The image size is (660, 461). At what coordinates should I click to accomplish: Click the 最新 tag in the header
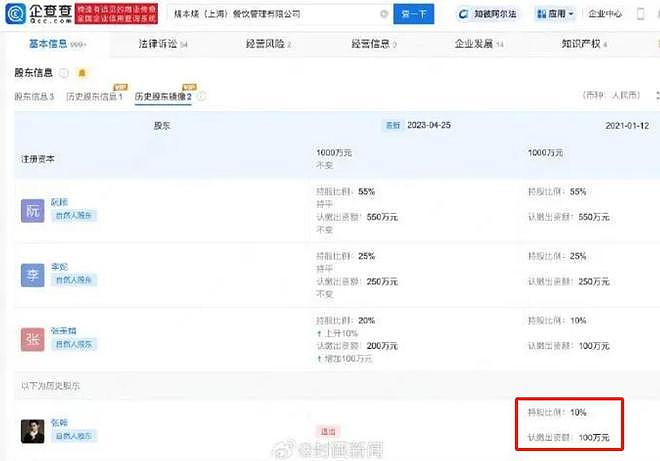392,125
